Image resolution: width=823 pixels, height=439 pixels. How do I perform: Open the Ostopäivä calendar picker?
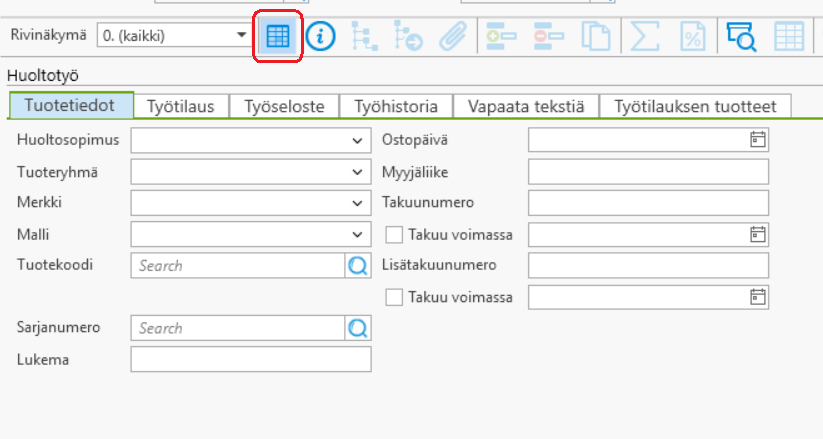(x=757, y=140)
